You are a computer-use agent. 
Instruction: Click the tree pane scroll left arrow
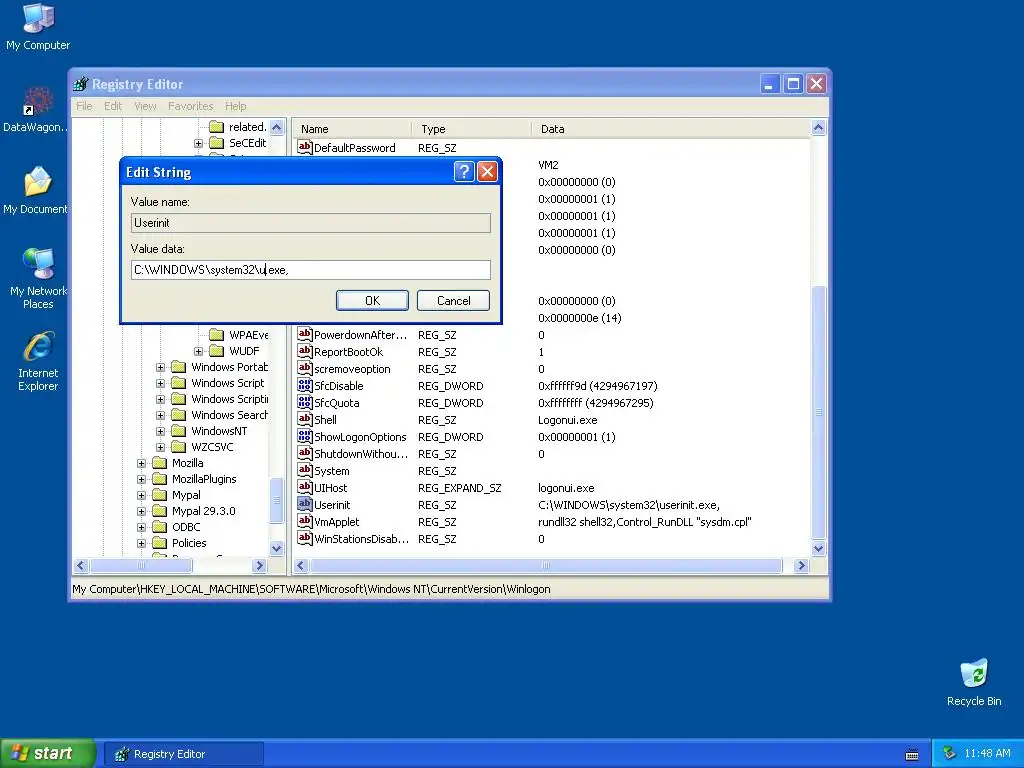[81, 566]
